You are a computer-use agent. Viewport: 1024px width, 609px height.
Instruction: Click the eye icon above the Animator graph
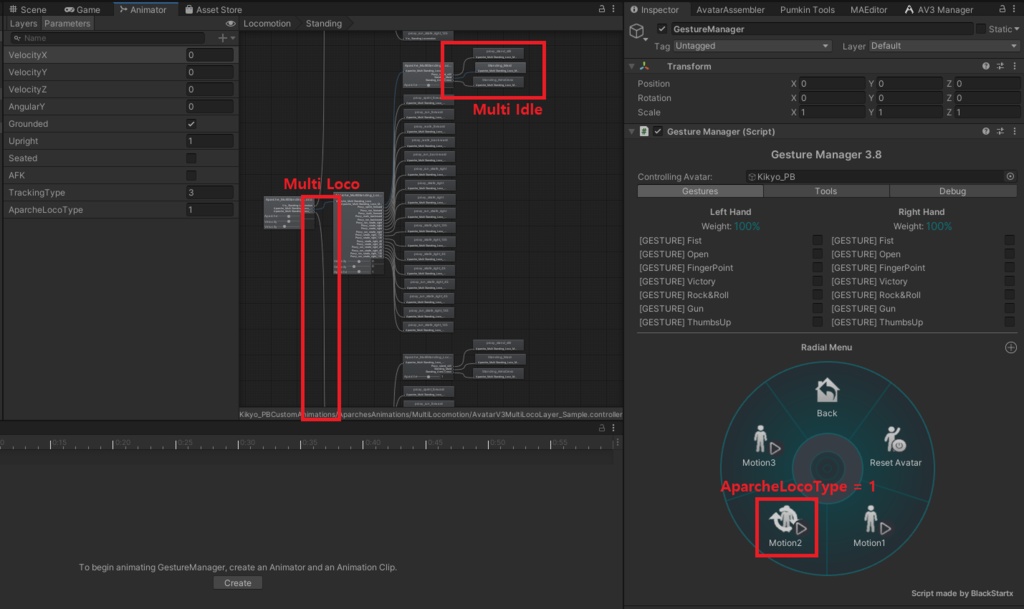[231, 23]
